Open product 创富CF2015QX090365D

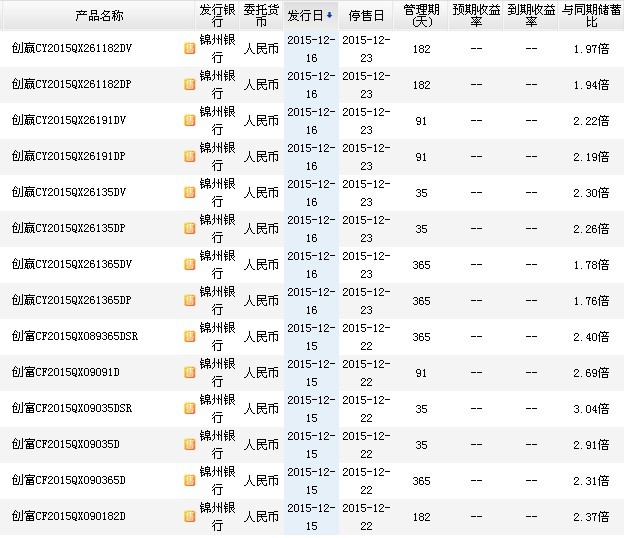click(x=68, y=480)
